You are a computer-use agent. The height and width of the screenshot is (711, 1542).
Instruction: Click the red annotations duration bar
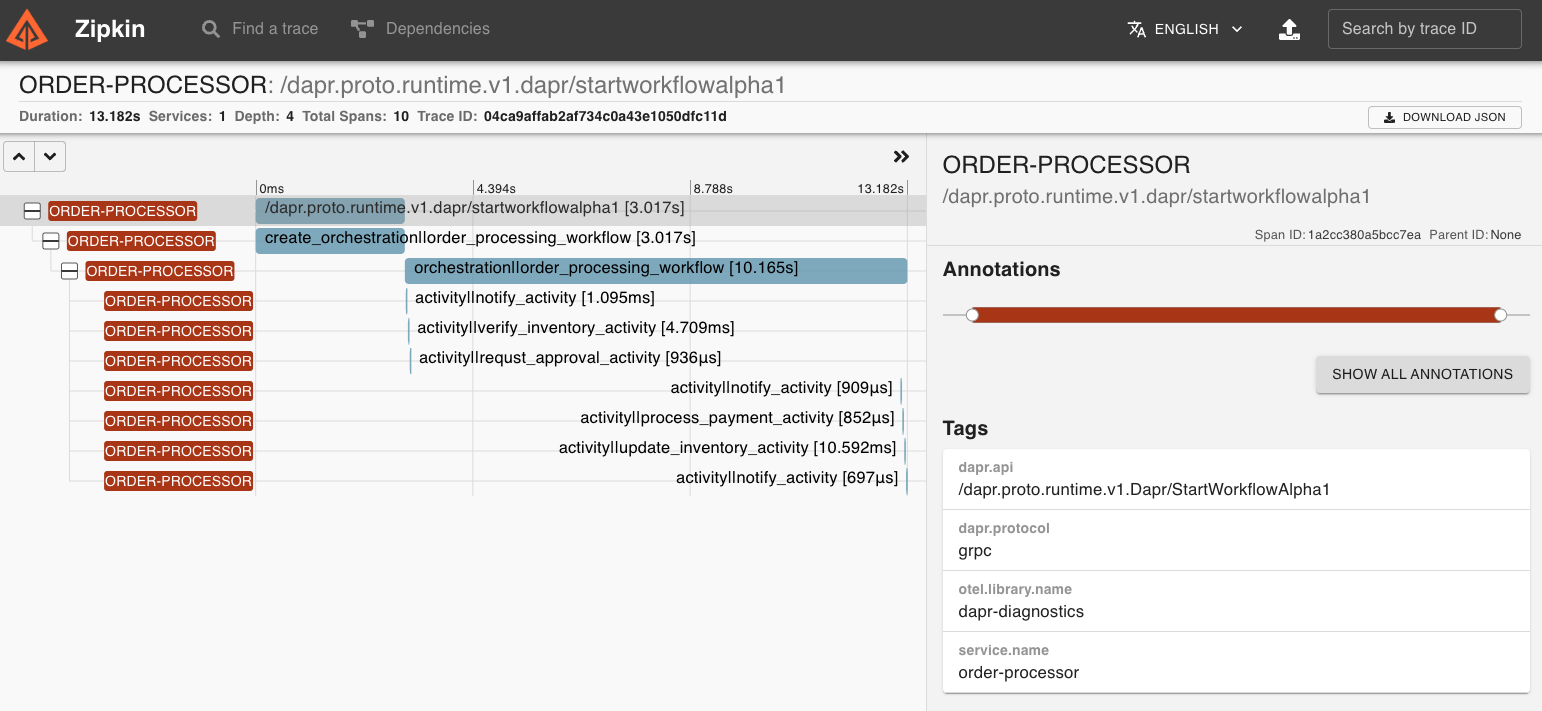[1235, 315]
